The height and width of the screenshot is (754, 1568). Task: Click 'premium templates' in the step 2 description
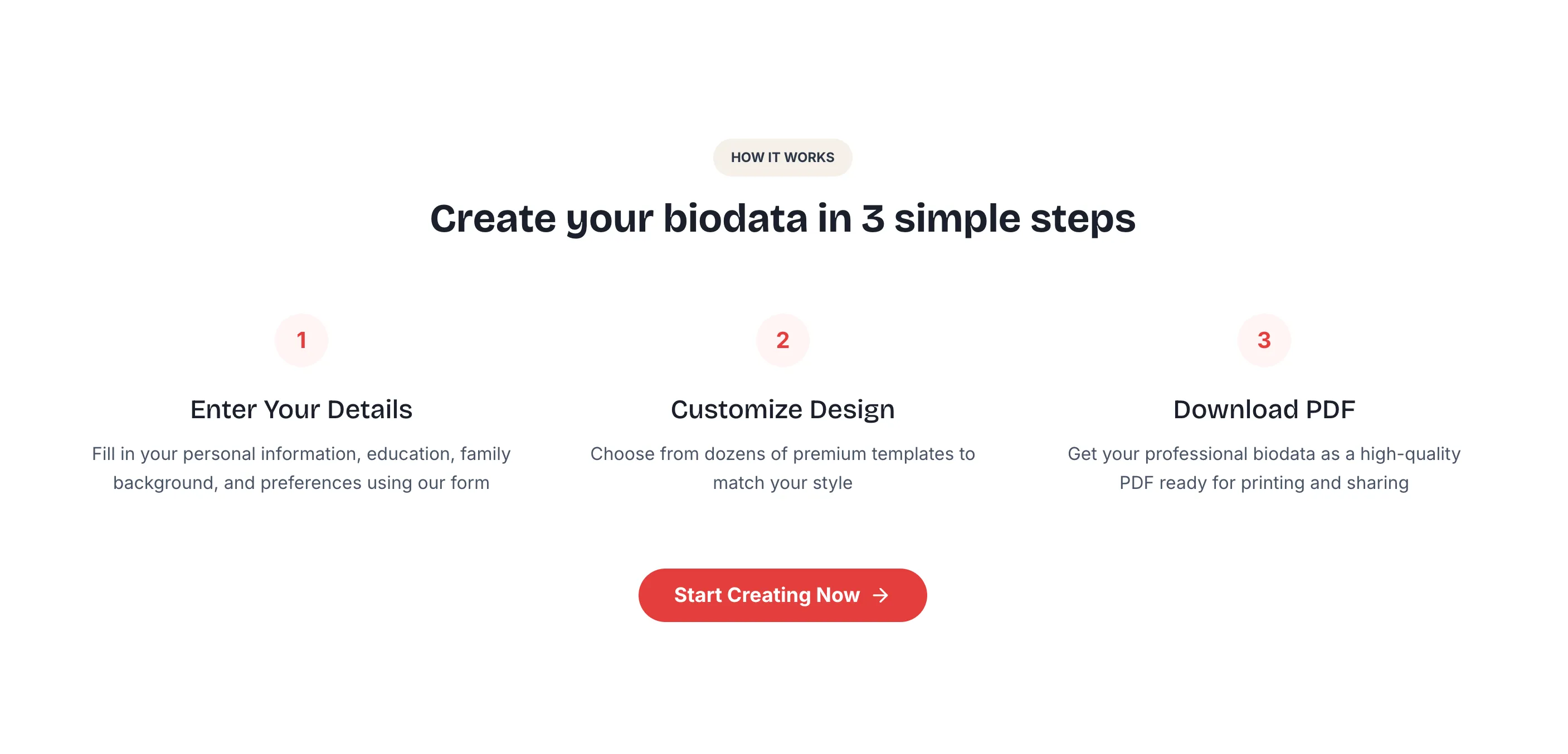875,454
